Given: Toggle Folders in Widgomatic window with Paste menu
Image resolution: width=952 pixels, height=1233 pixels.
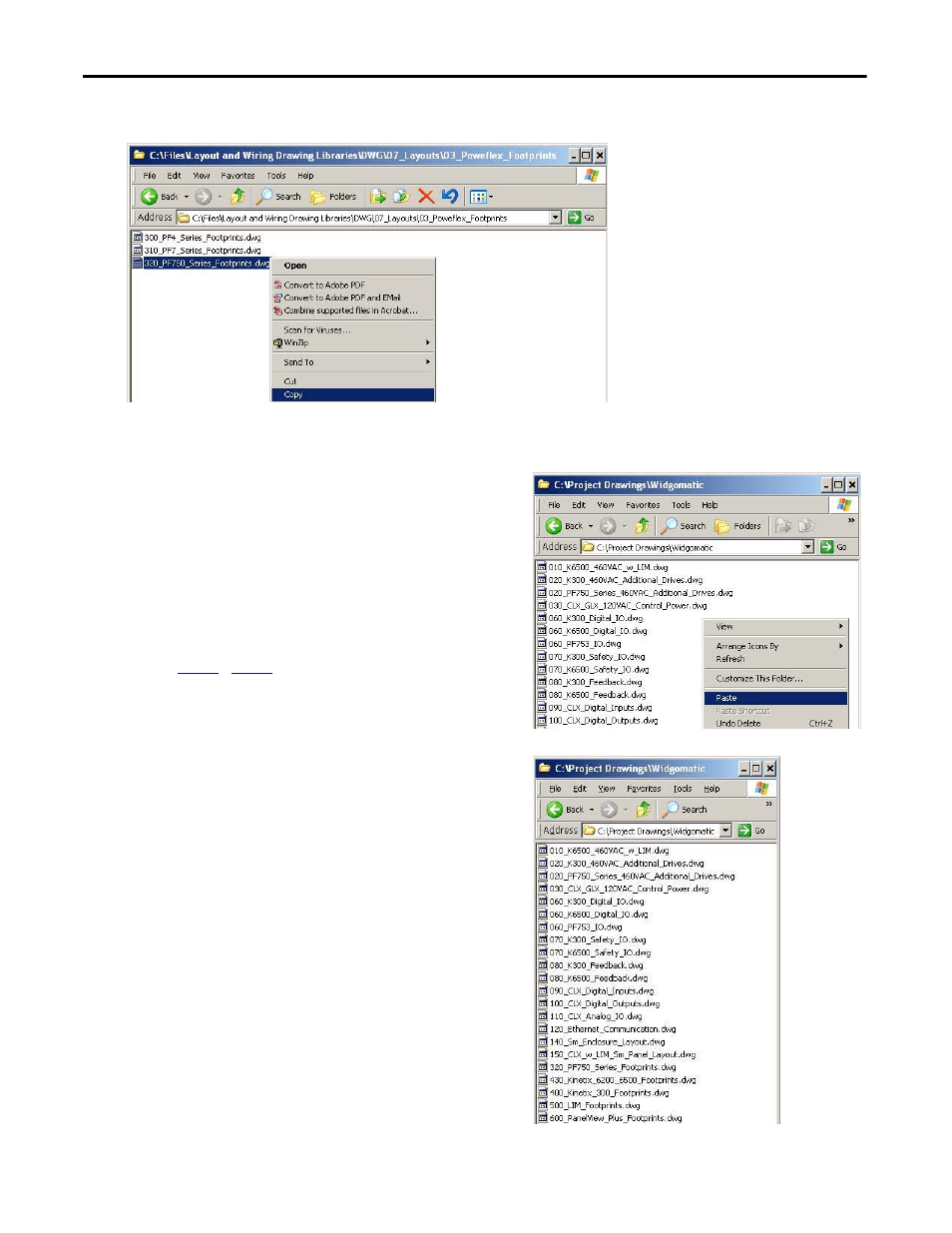Looking at the screenshot, I should [x=737, y=526].
